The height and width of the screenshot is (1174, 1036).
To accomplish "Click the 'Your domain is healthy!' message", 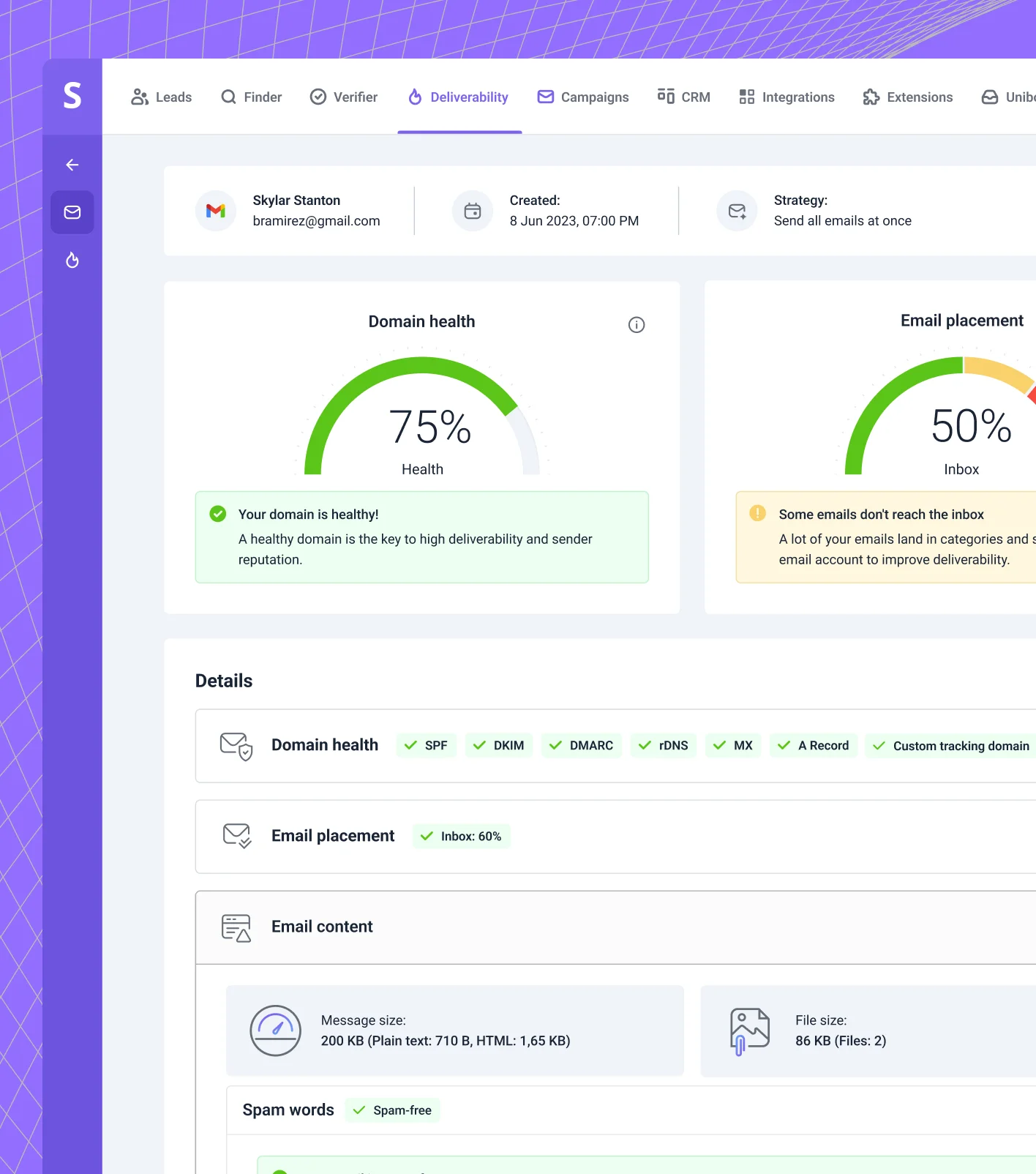I will 309,515.
